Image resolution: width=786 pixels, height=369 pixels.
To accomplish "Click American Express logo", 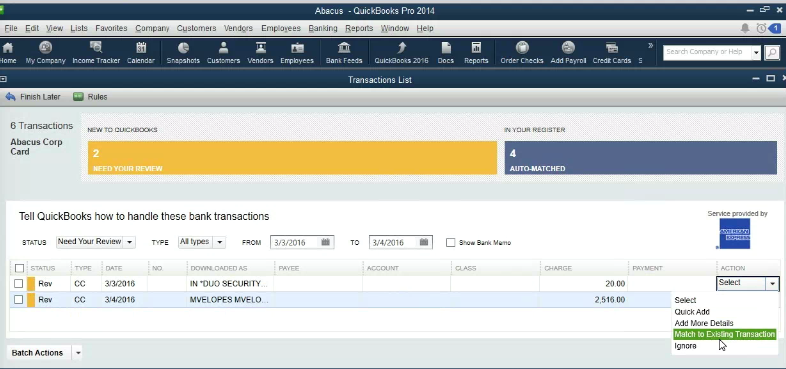I will tap(734, 233).
